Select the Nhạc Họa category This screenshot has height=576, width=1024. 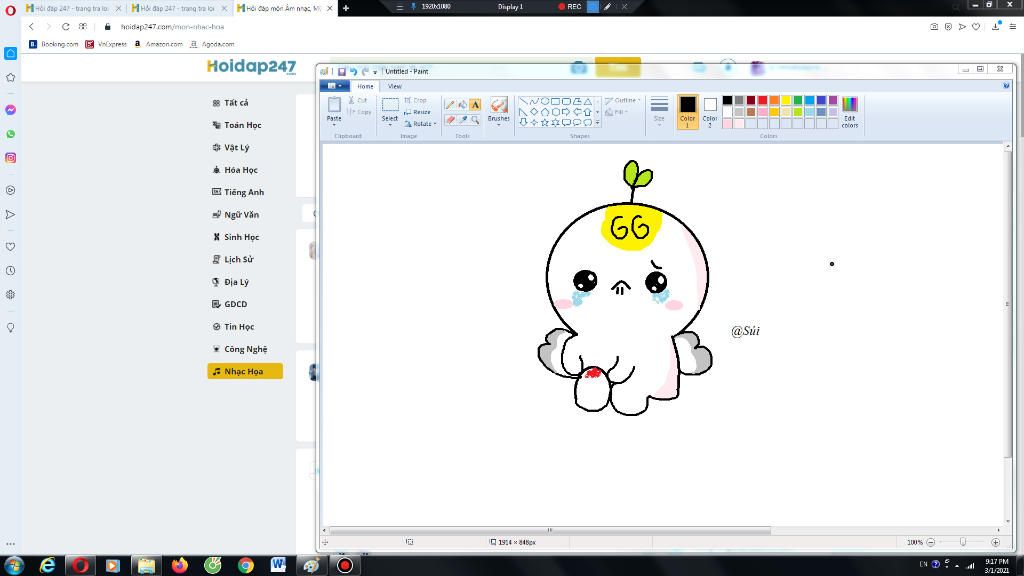(x=245, y=371)
